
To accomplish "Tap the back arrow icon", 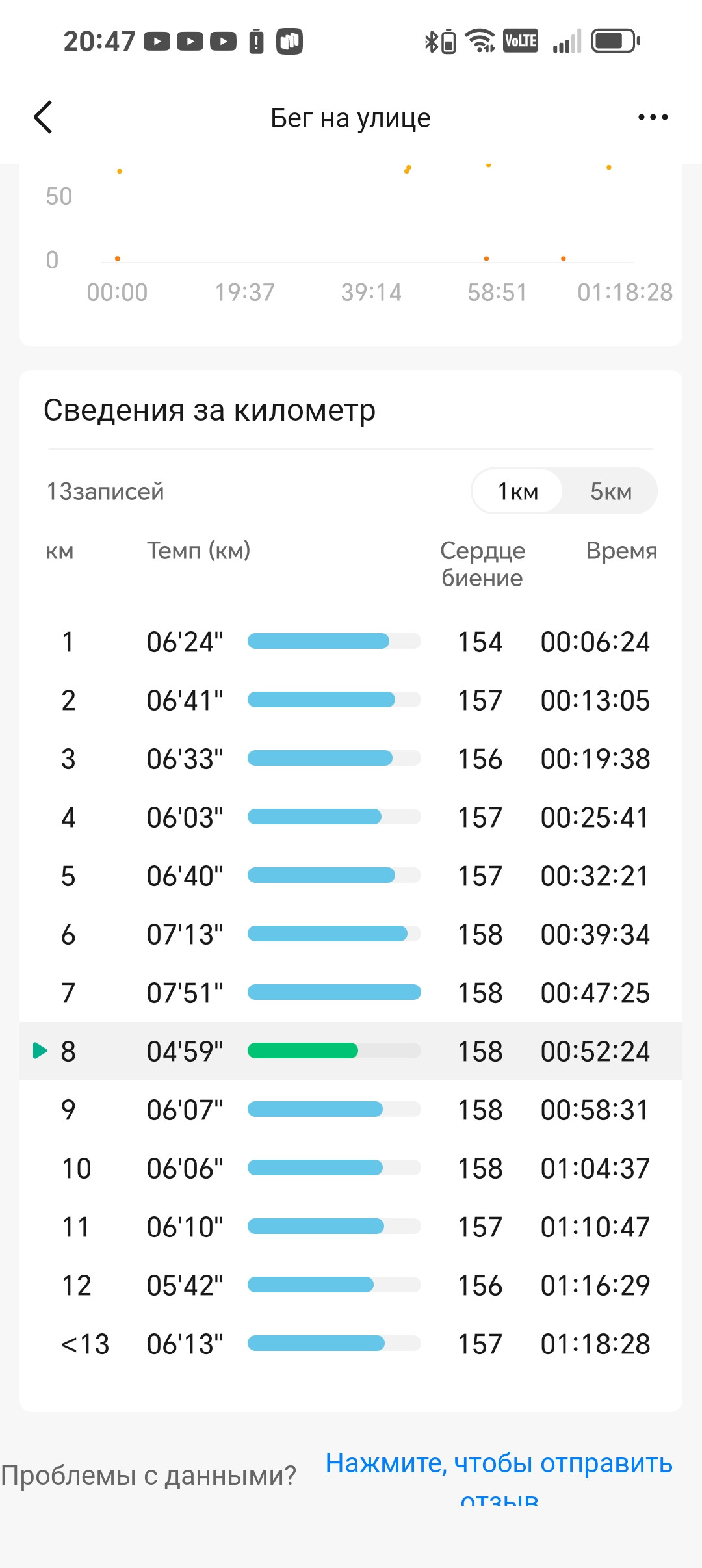I will [x=43, y=118].
